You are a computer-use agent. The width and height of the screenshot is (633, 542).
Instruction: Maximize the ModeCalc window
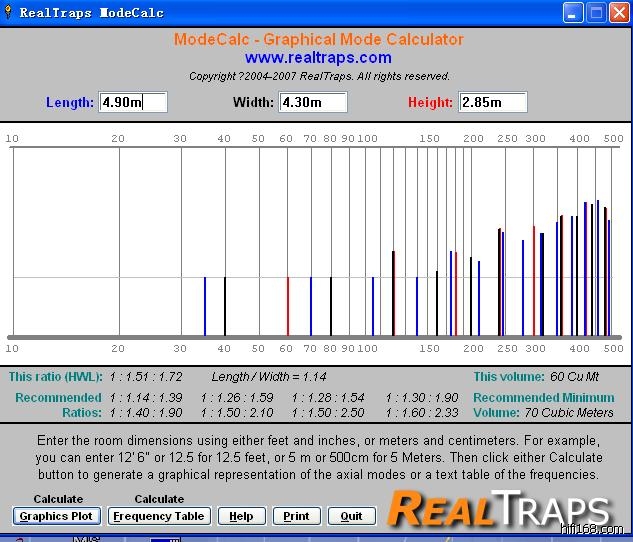[x=595, y=13]
